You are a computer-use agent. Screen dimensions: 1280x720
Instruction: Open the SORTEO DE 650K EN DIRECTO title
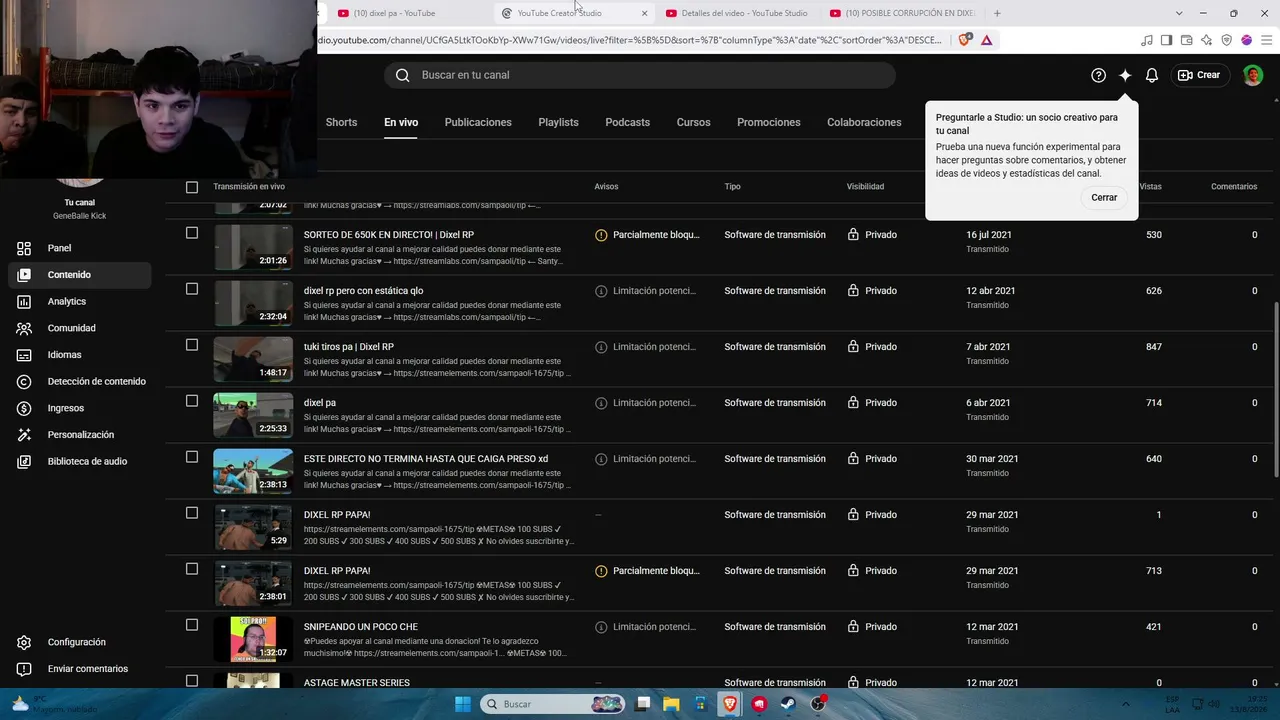click(389, 235)
